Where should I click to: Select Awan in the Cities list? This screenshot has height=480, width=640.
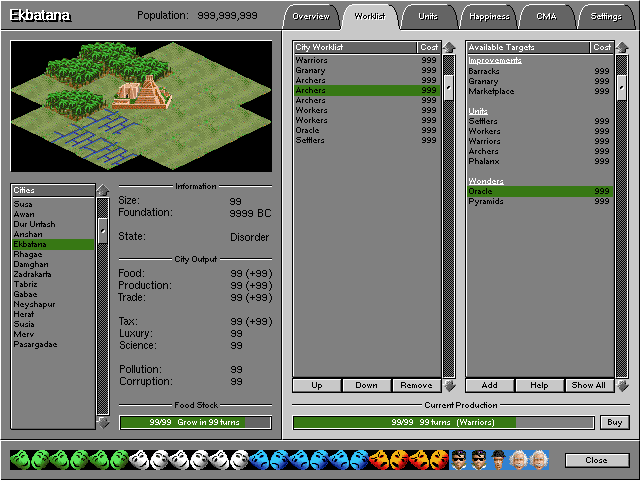point(53,214)
